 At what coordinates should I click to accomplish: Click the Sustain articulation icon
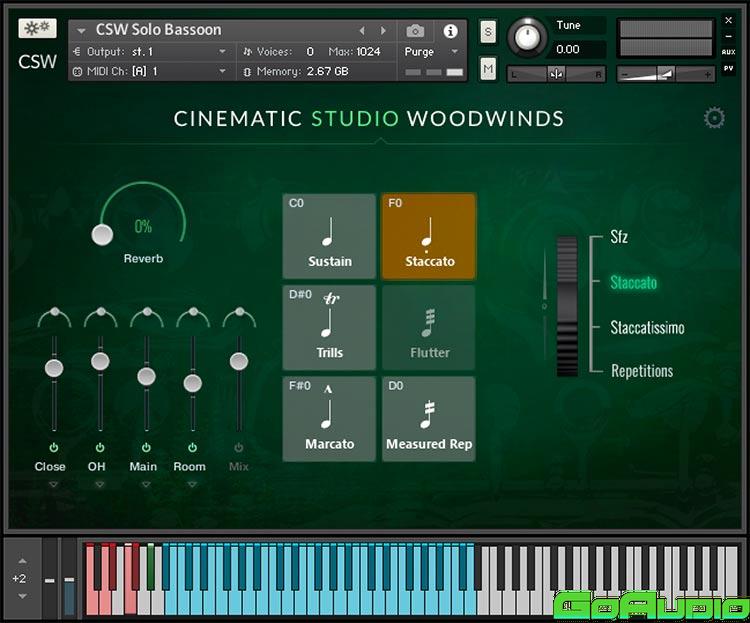pyautogui.click(x=329, y=237)
